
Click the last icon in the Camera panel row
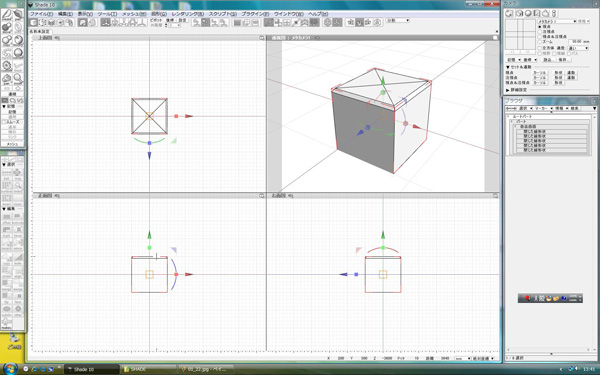coord(554,13)
